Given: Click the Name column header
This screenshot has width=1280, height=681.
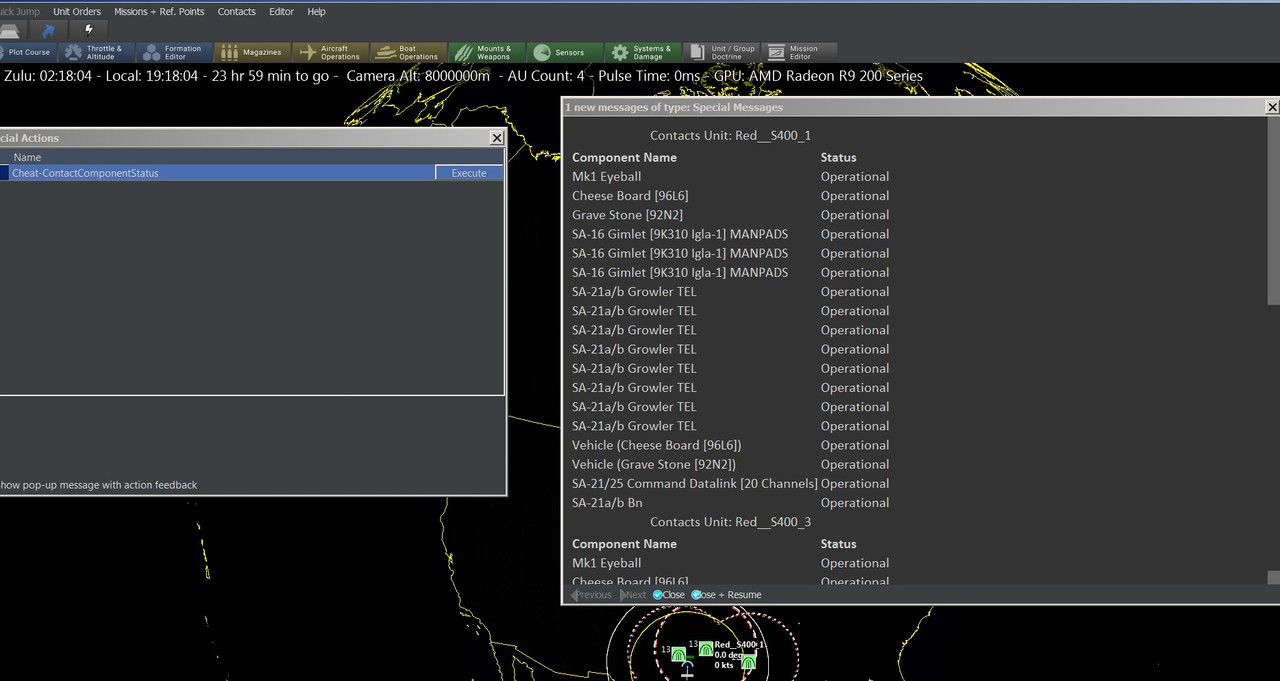Looking at the screenshot, I should (x=27, y=157).
